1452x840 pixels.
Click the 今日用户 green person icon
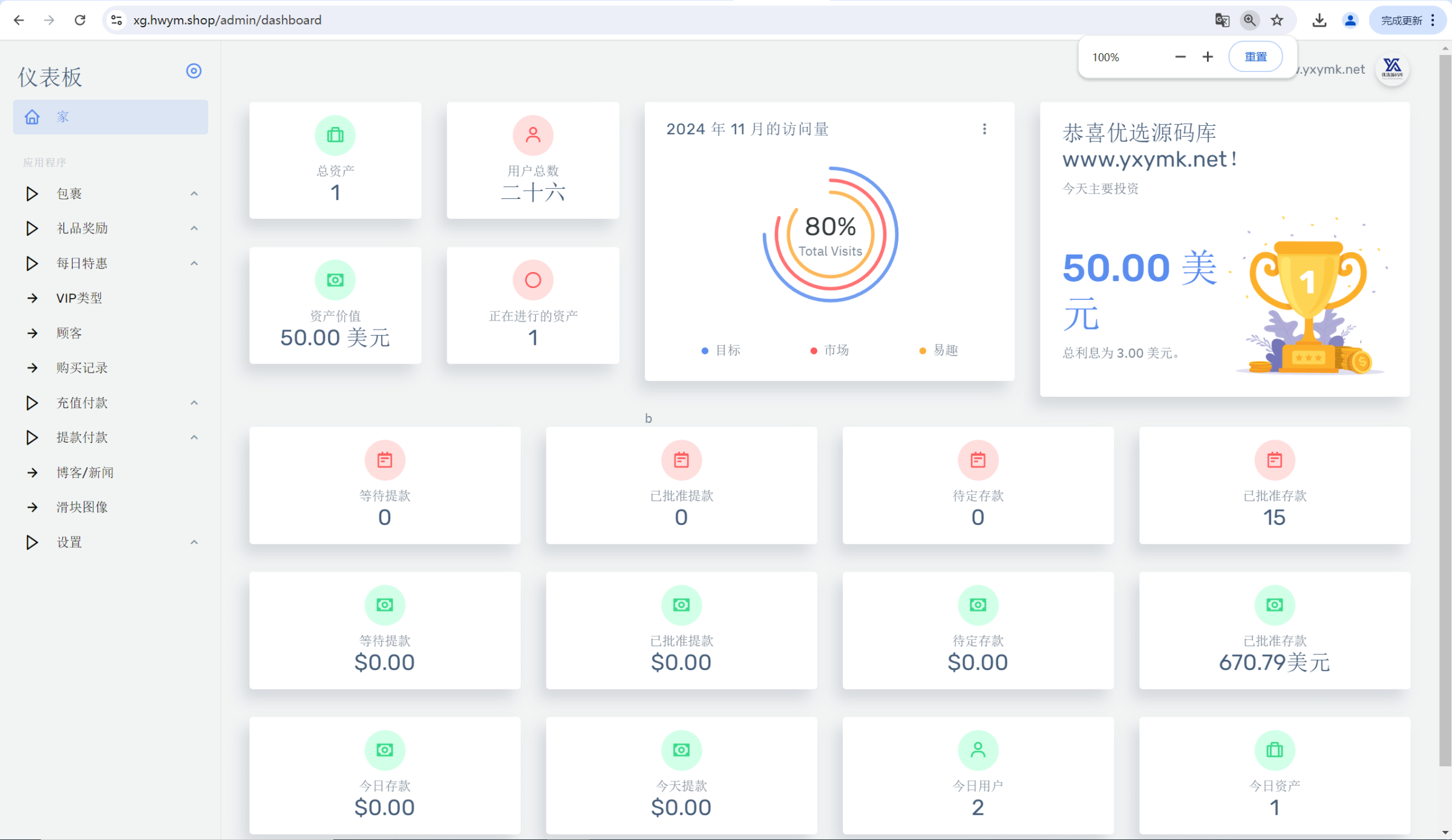[978, 750]
